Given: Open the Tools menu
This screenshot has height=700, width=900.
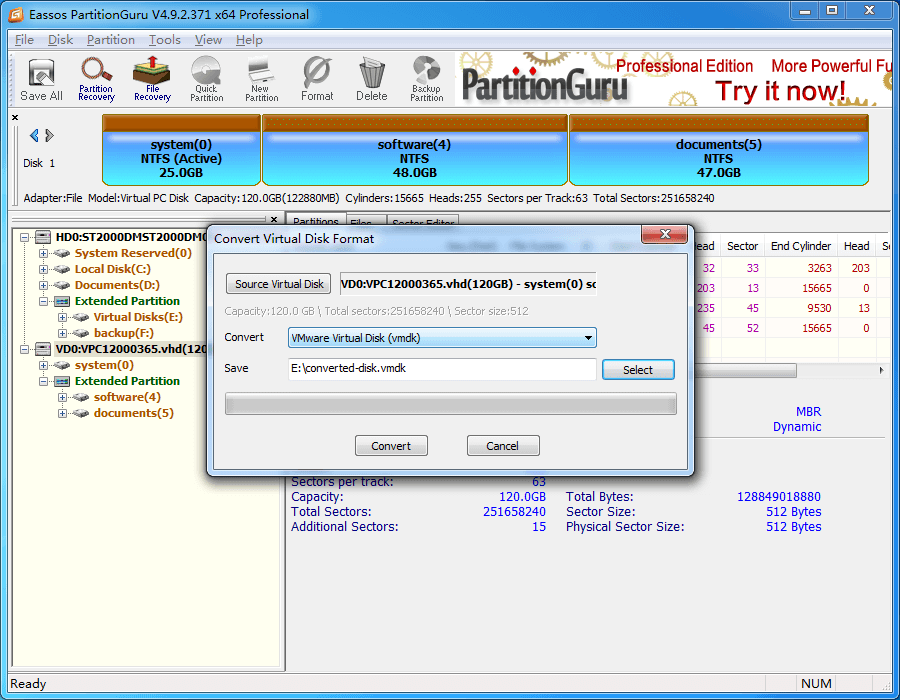Looking at the screenshot, I should click(x=165, y=40).
